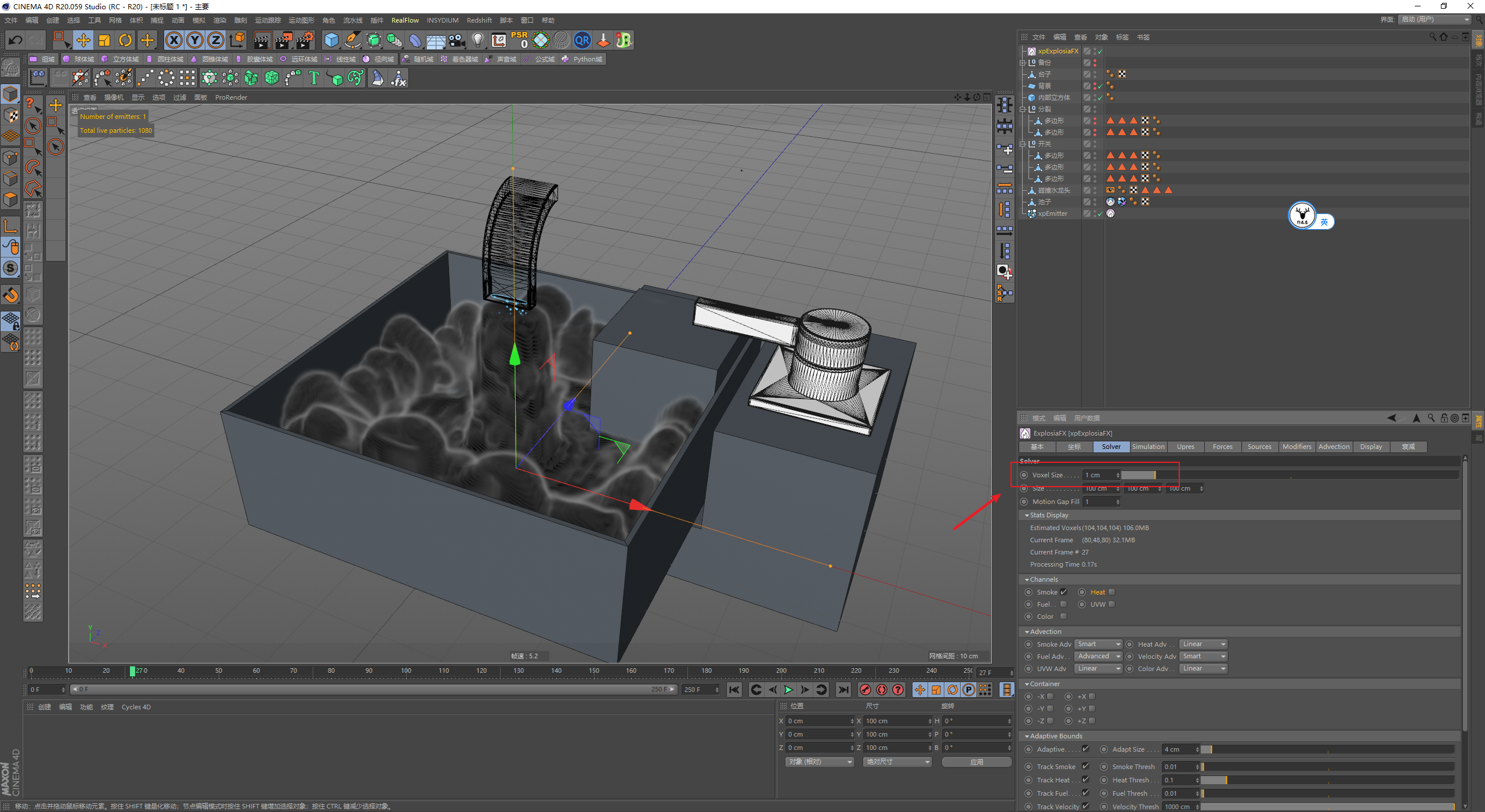Image resolution: width=1485 pixels, height=812 pixels.
Task: Click the PSR reset icon
Action: click(519, 40)
